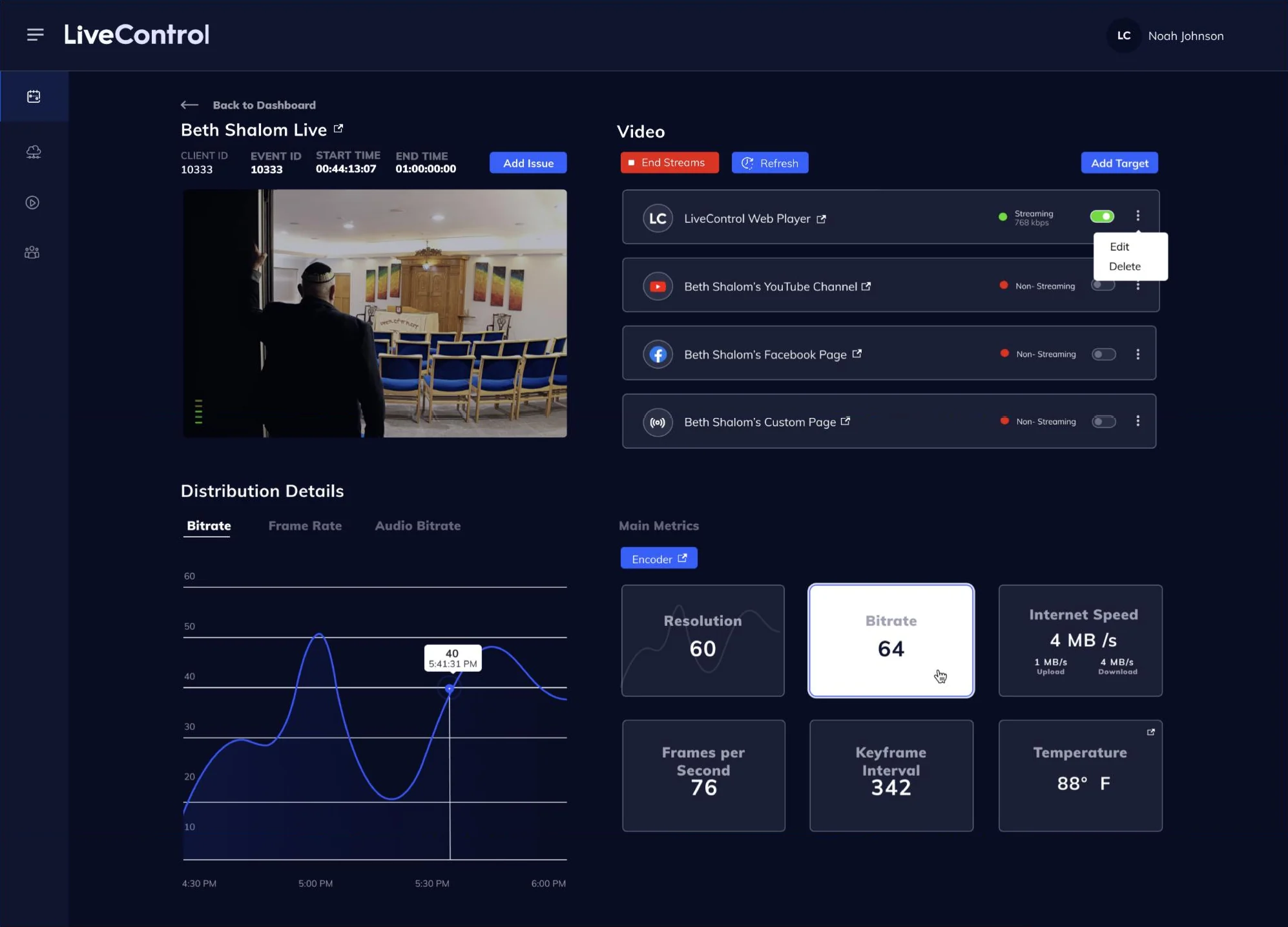The image size is (1288, 927).
Task: Click the LC logo of Web Player
Action: pyautogui.click(x=658, y=218)
